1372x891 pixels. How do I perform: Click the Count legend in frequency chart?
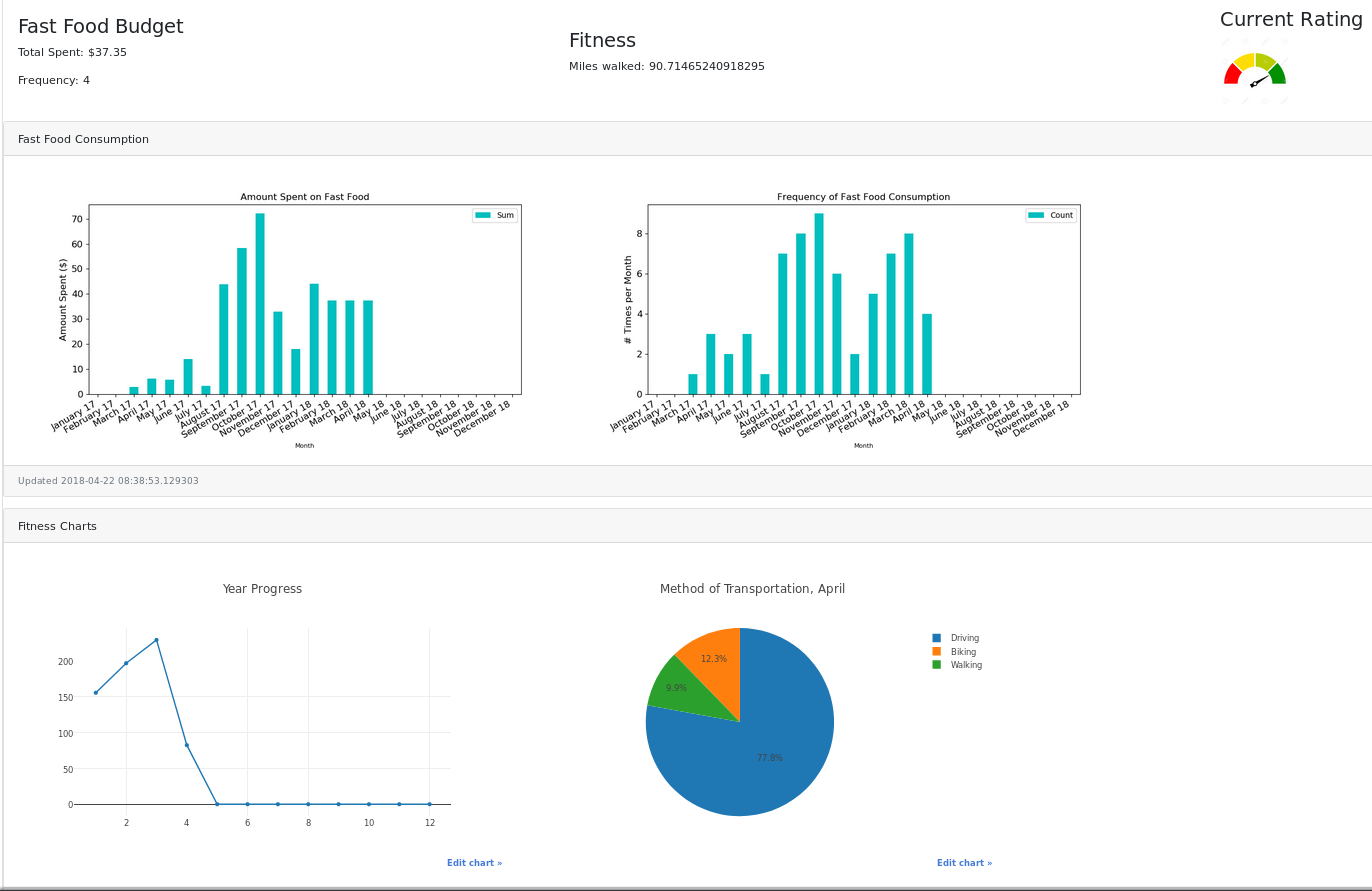click(x=1051, y=215)
